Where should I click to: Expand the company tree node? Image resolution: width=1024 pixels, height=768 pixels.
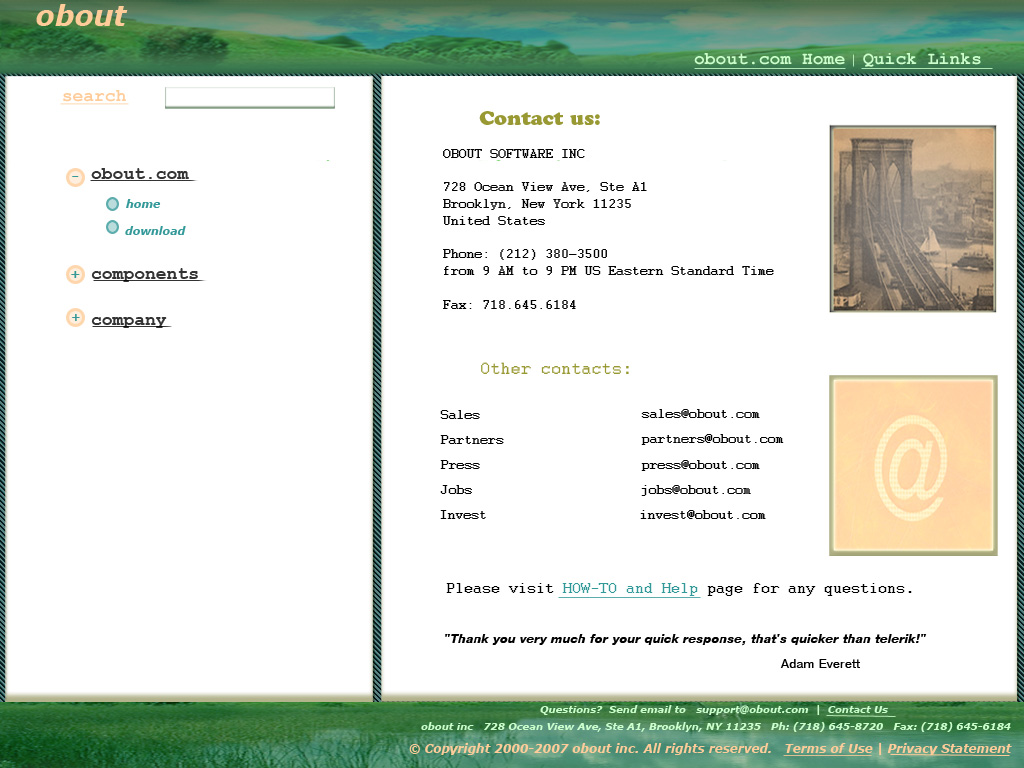(75, 317)
